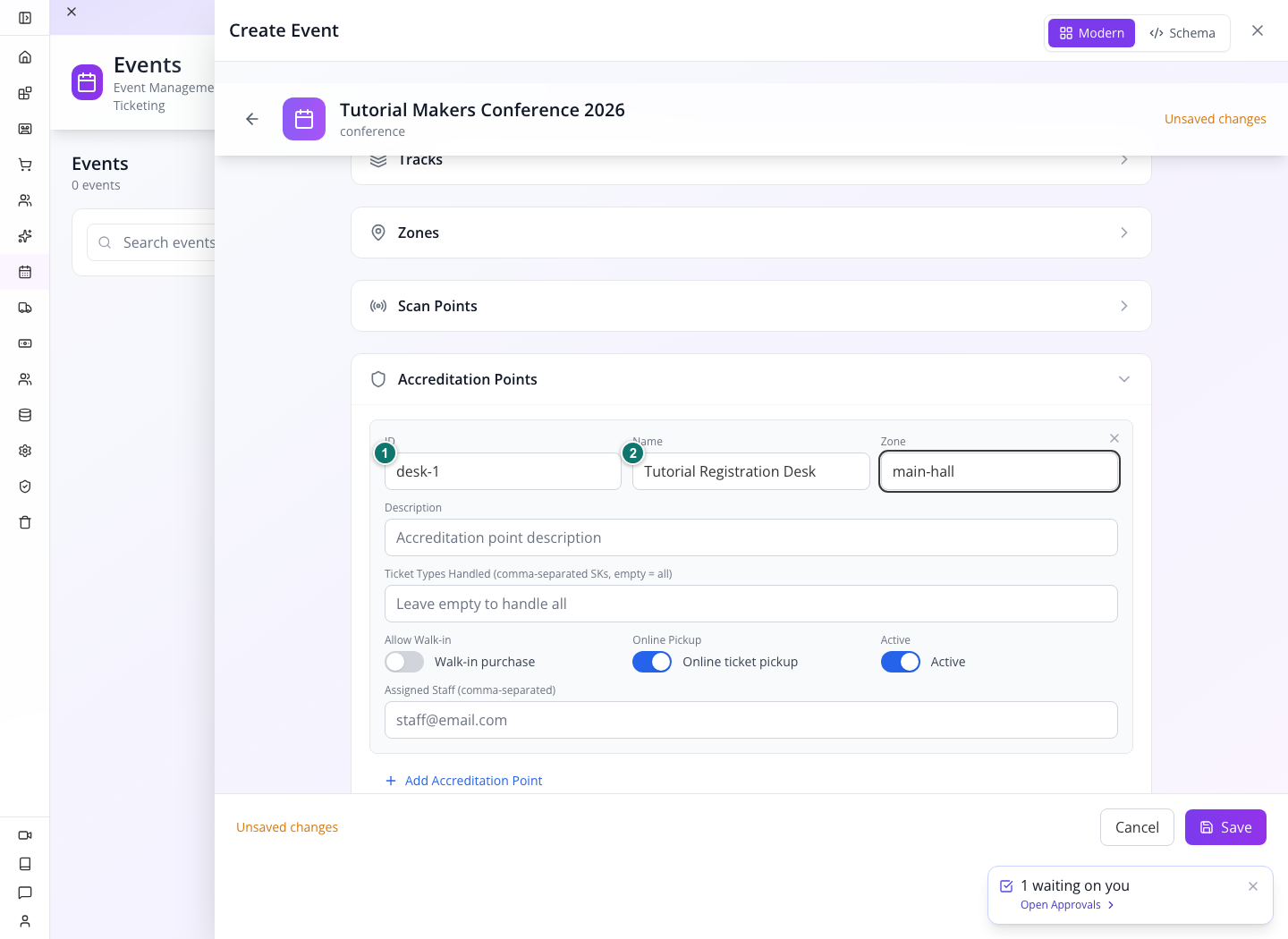
Task: Focus the Description input field
Action: point(751,537)
